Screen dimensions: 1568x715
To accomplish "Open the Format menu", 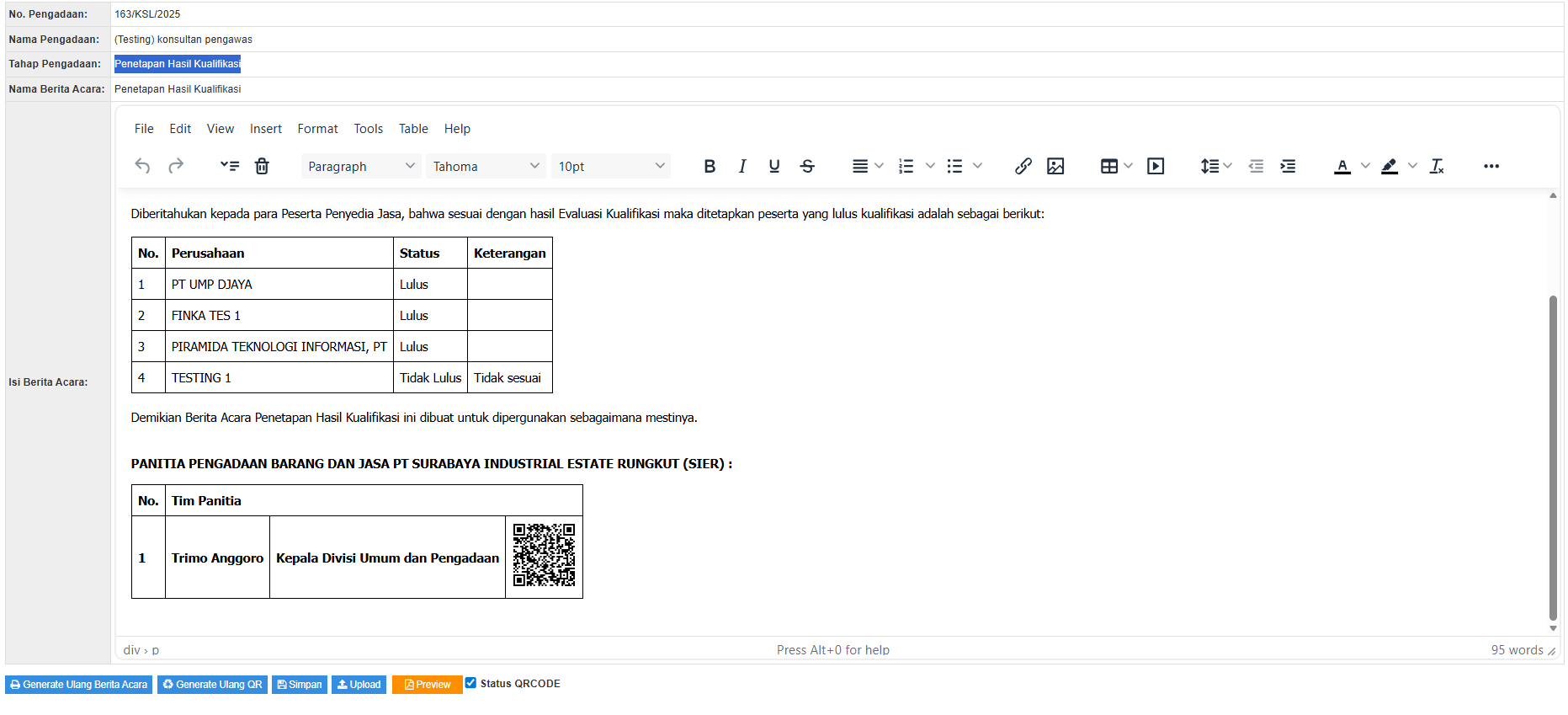I will 317,129.
